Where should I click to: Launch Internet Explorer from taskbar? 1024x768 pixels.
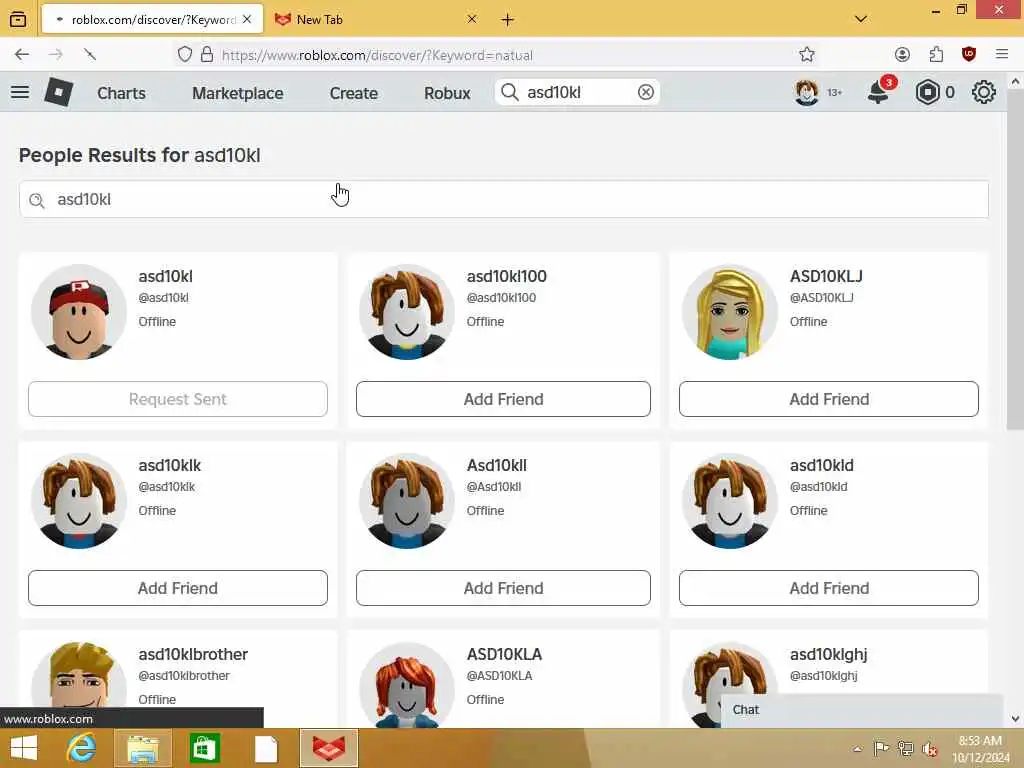(x=82, y=748)
